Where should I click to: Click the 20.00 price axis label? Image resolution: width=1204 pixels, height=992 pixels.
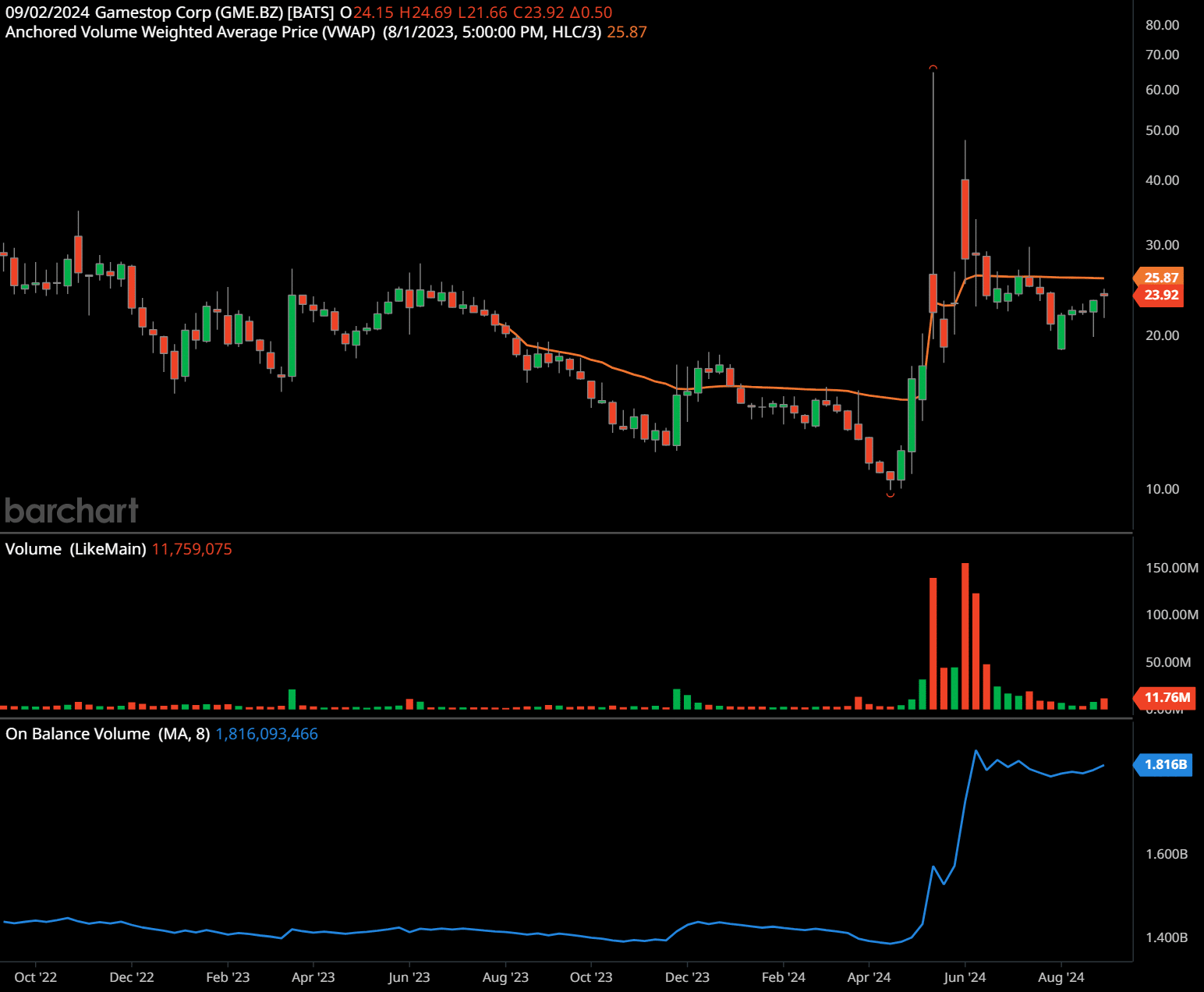pos(1162,335)
